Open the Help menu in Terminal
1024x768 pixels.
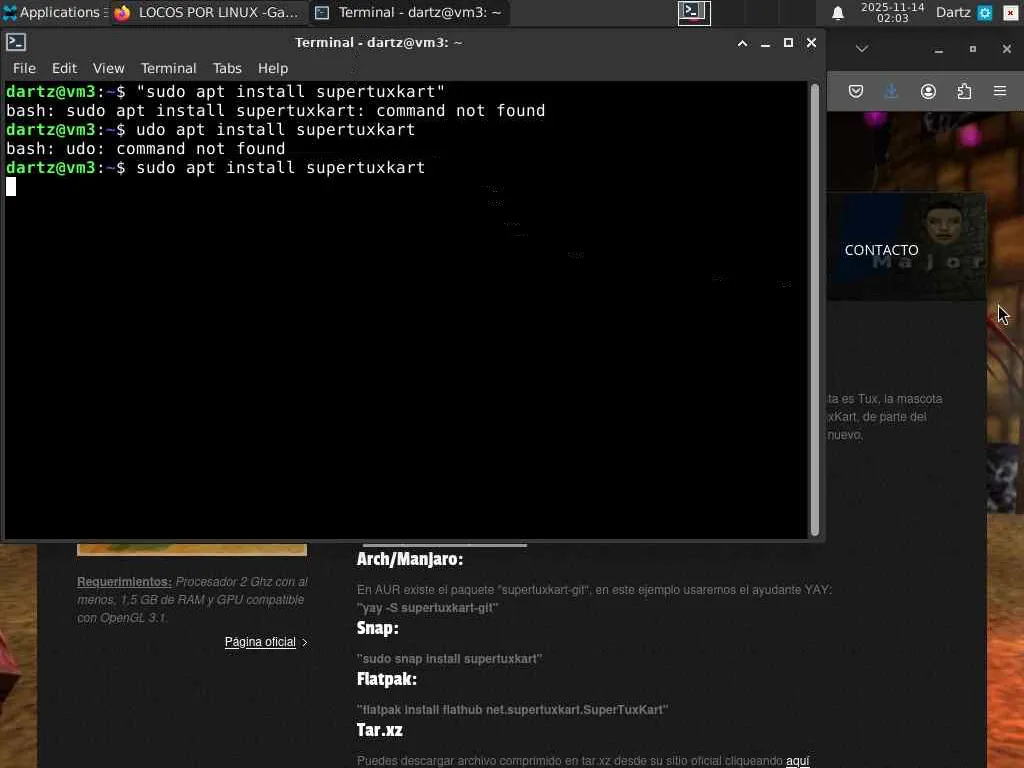coord(273,68)
